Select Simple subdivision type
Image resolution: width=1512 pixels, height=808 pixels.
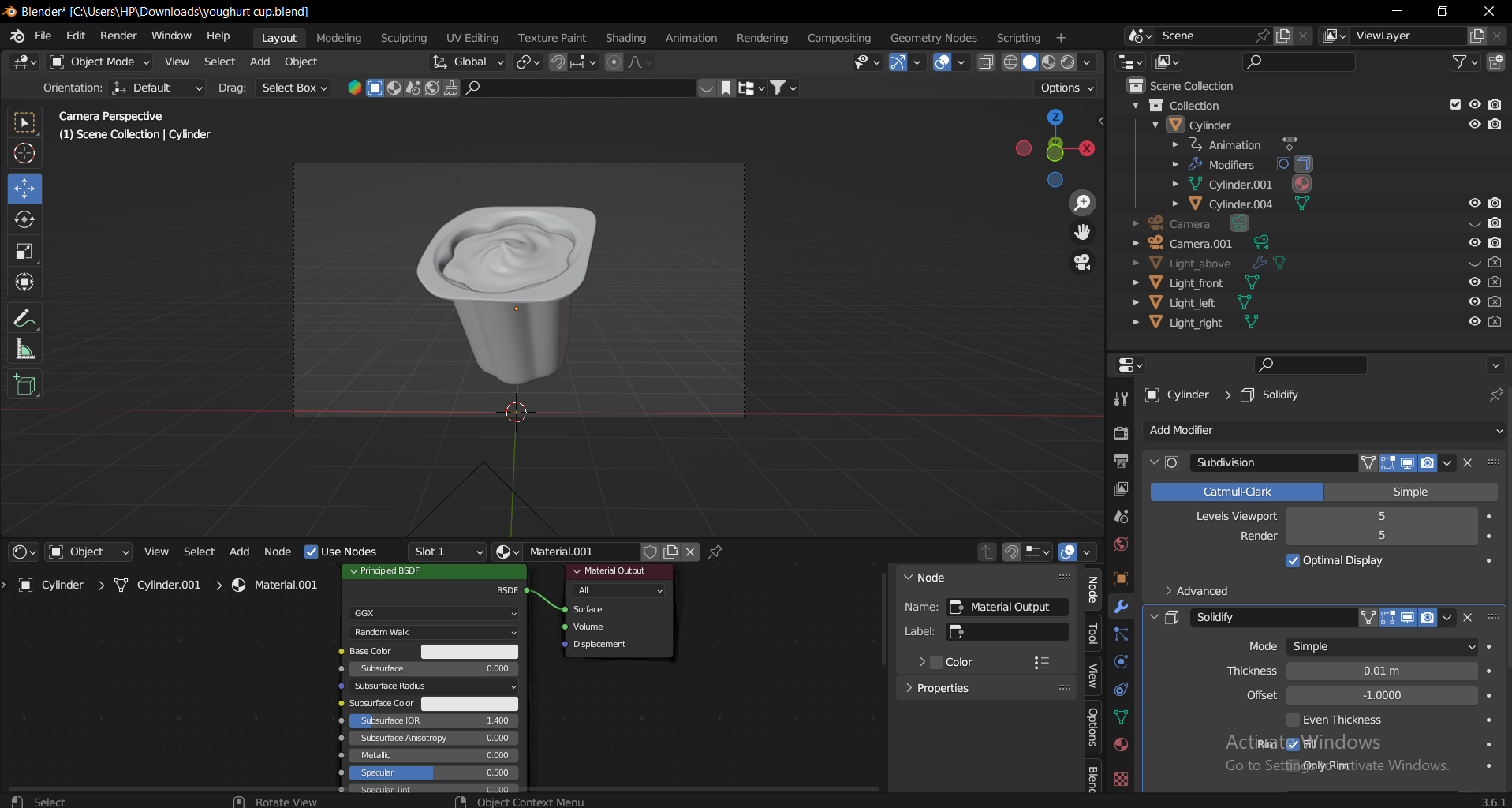pos(1410,492)
